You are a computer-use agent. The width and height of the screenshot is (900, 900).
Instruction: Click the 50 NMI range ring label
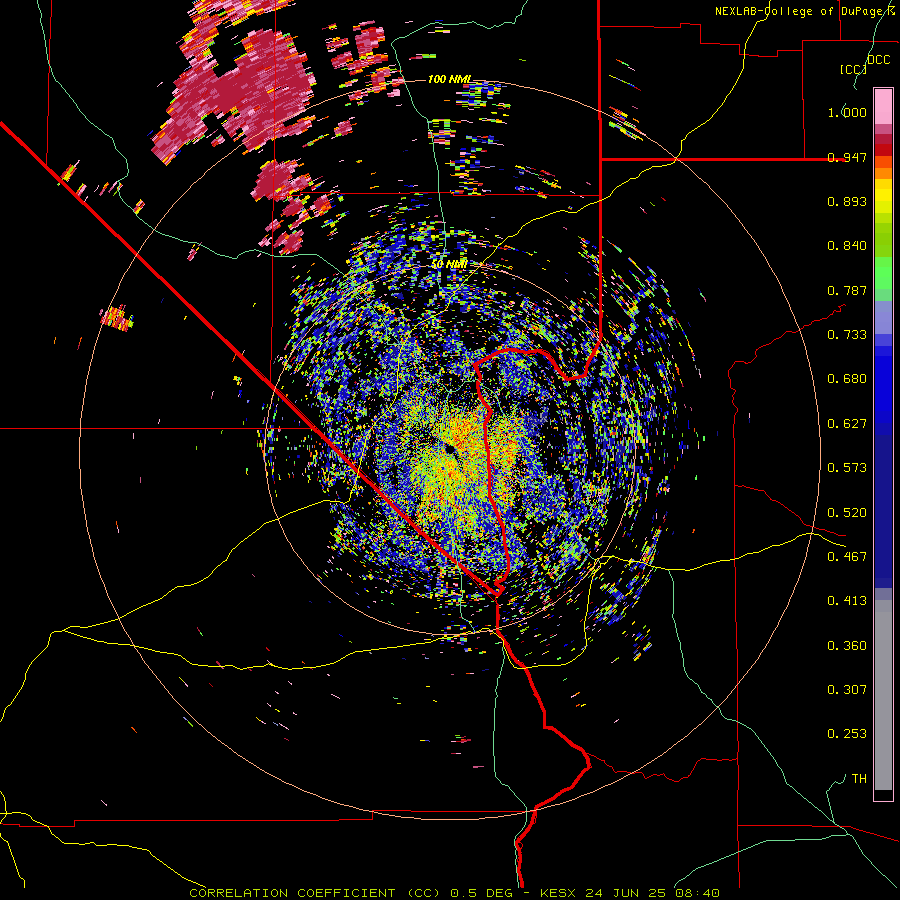pos(449,265)
